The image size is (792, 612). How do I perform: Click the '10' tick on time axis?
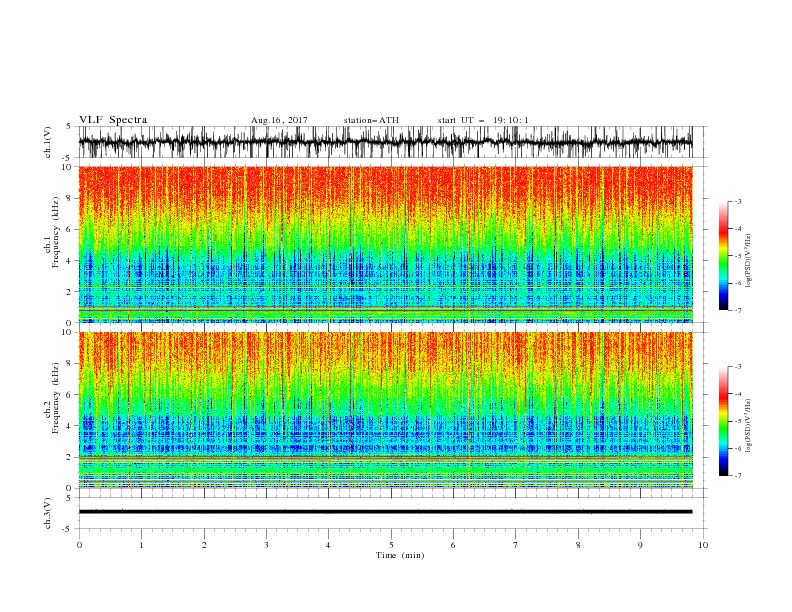[703, 545]
